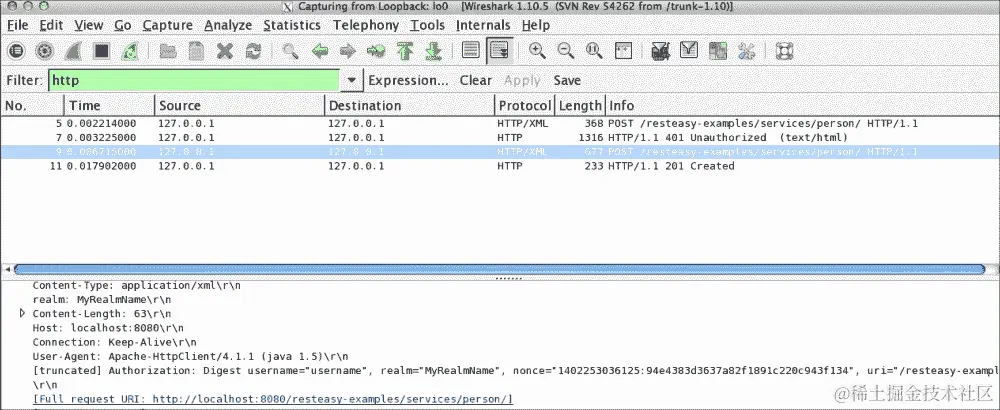This screenshot has height=410, width=1000.
Task: Zoom in the packet text
Action: tap(537, 50)
